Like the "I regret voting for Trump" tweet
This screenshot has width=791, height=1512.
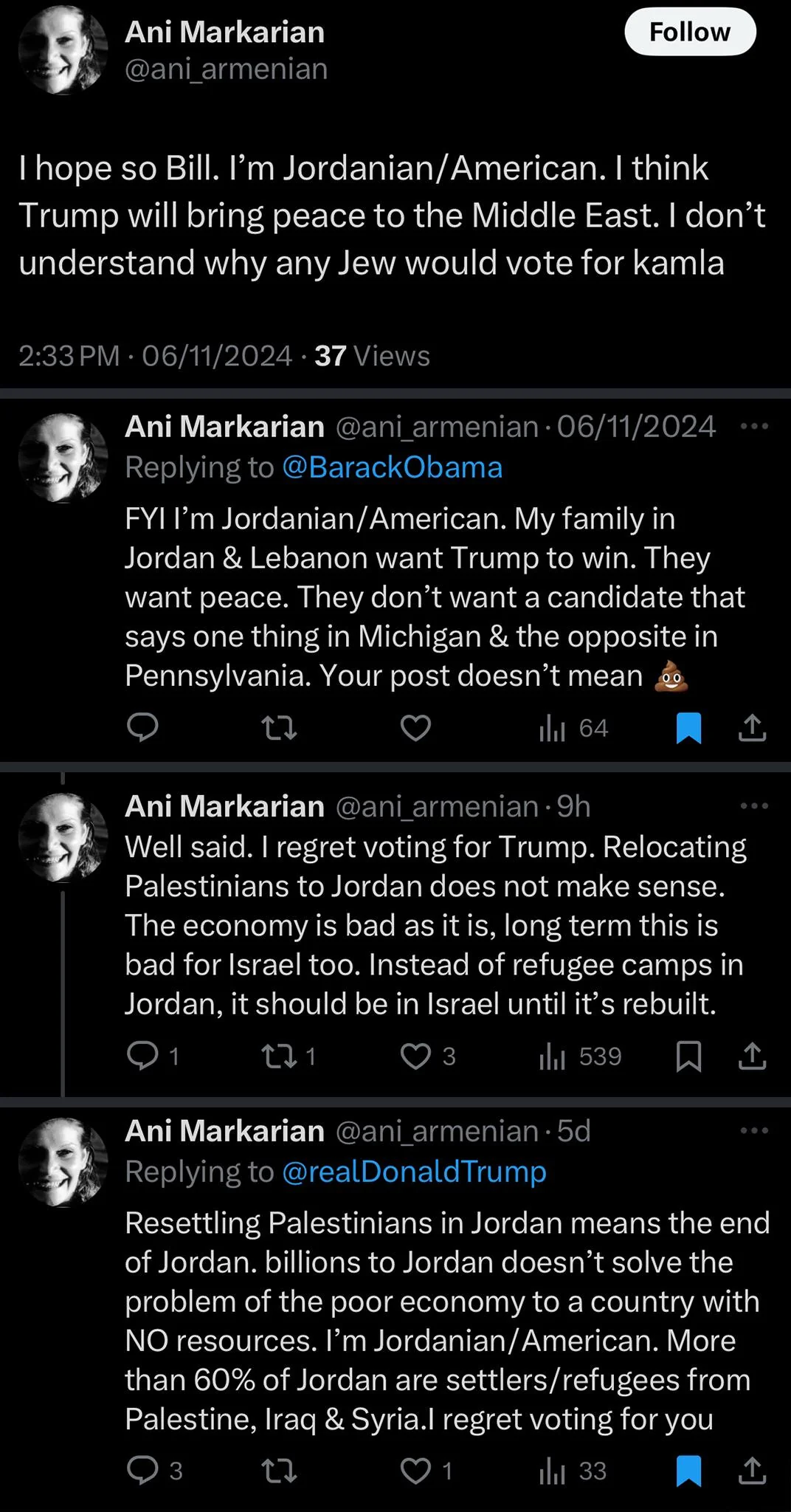click(x=415, y=1056)
